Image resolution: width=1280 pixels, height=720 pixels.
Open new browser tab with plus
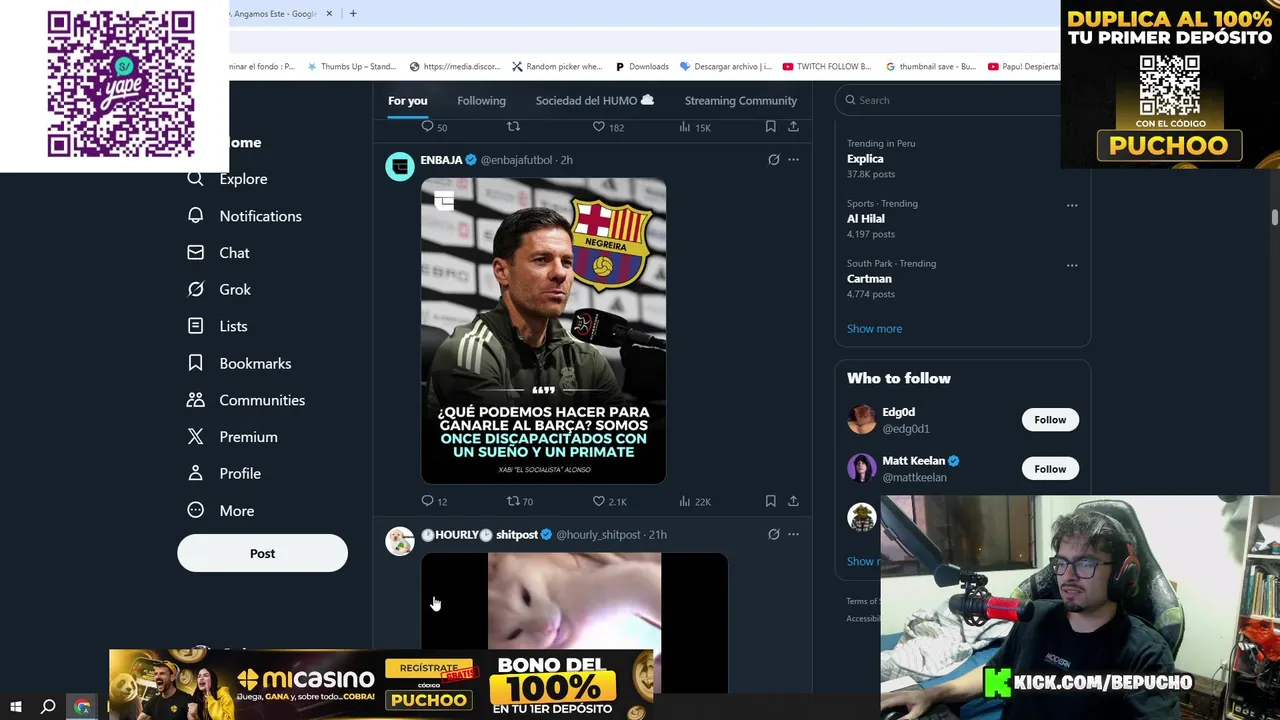353,14
